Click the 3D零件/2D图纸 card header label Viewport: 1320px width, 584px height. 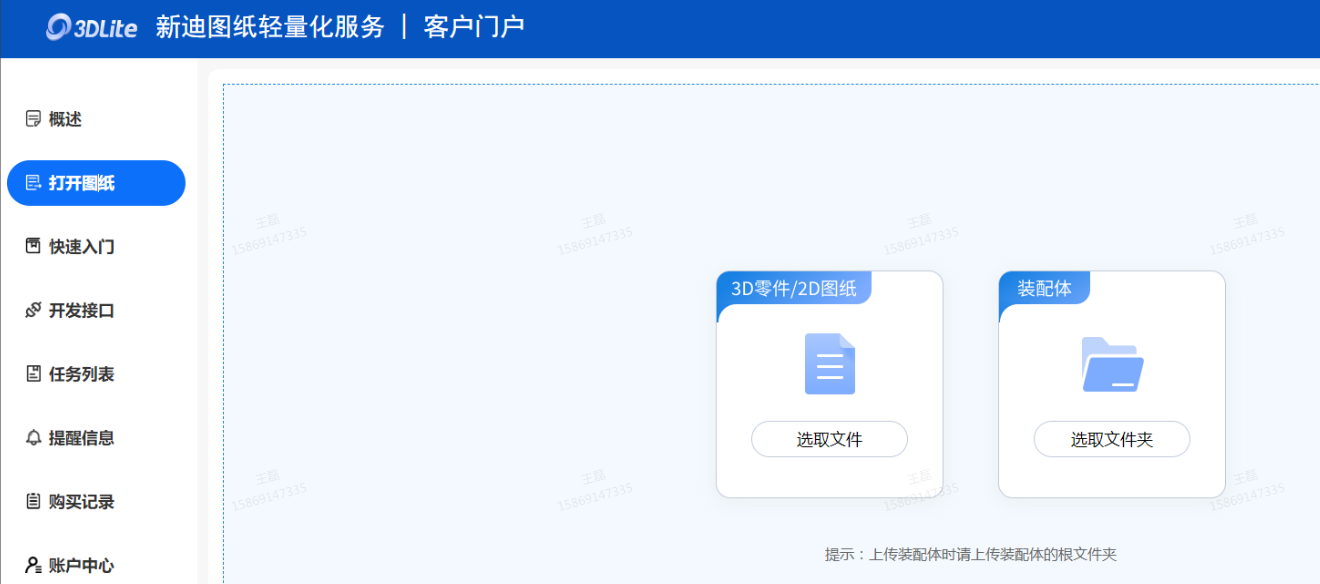click(x=793, y=289)
